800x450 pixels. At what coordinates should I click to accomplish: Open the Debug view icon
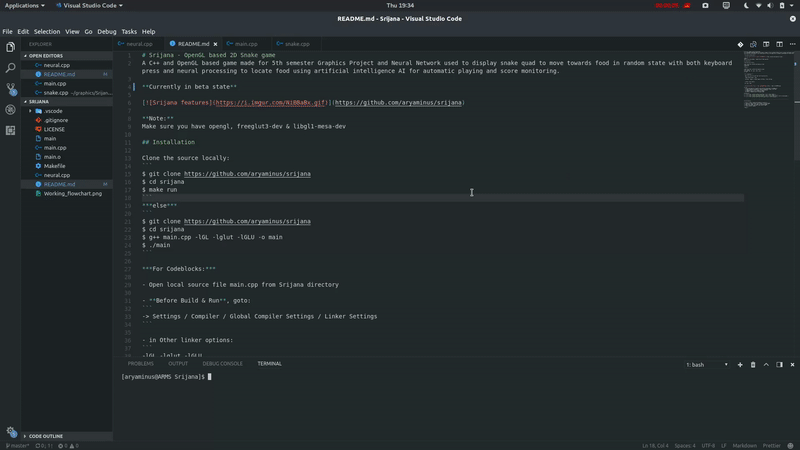[10, 110]
